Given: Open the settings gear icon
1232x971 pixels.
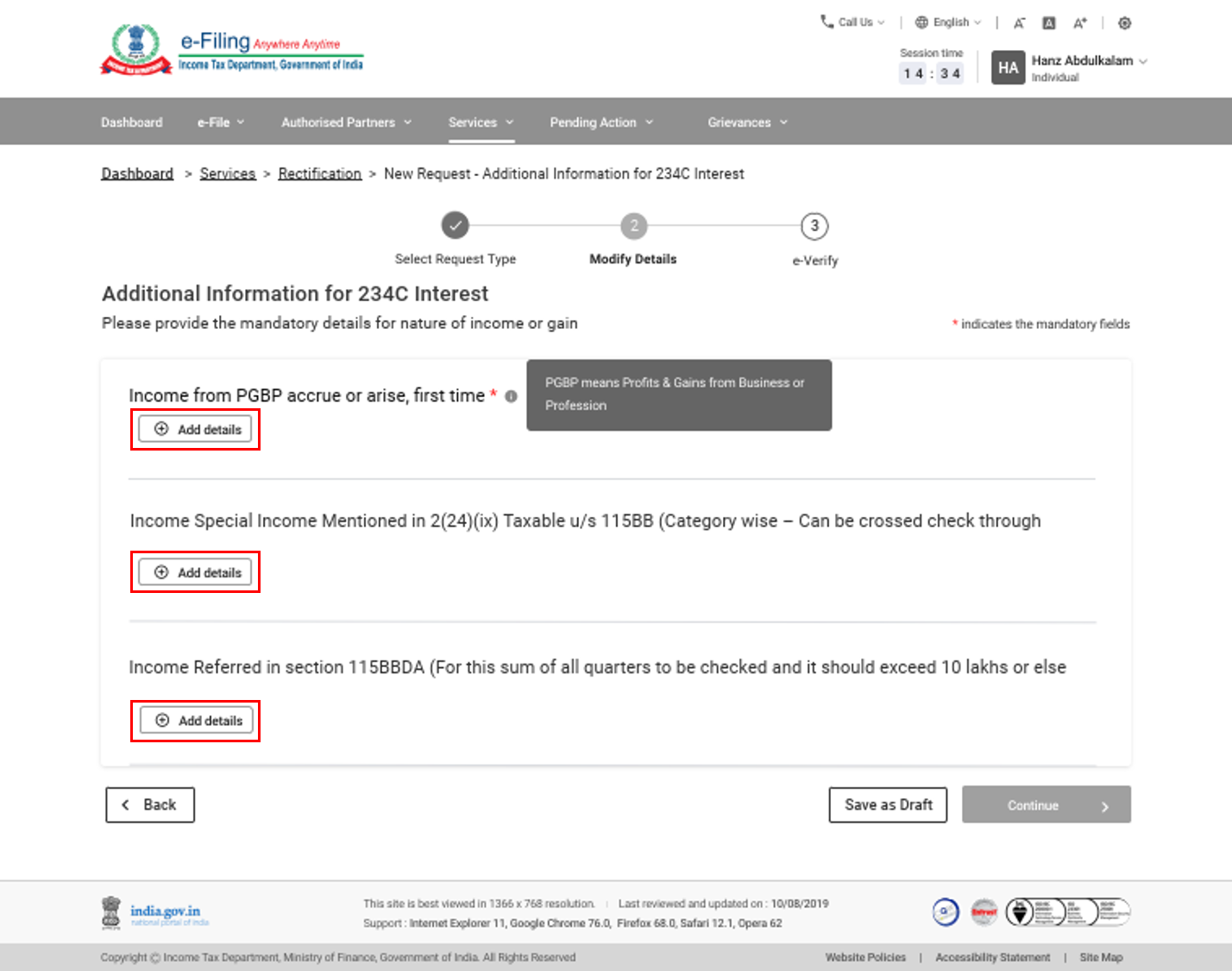Looking at the screenshot, I should [x=1124, y=23].
